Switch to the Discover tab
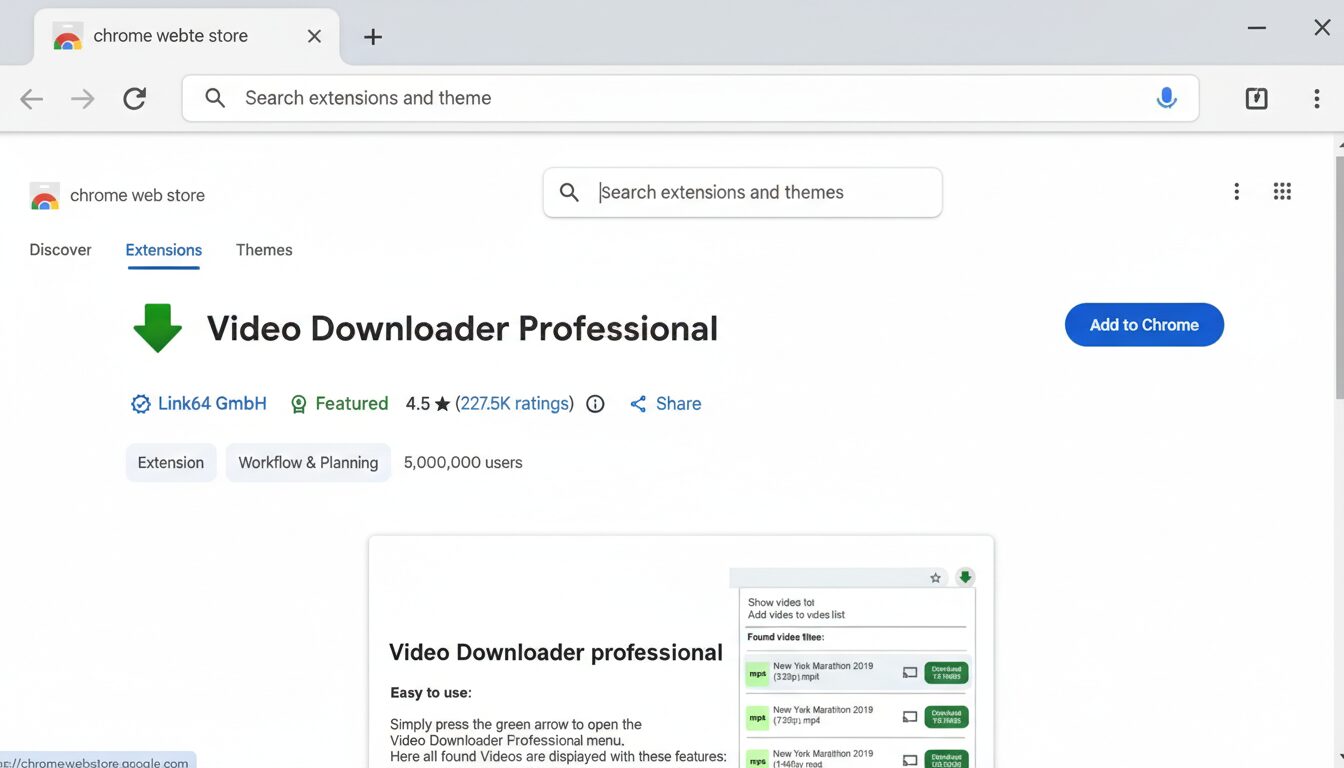 click(60, 250)
